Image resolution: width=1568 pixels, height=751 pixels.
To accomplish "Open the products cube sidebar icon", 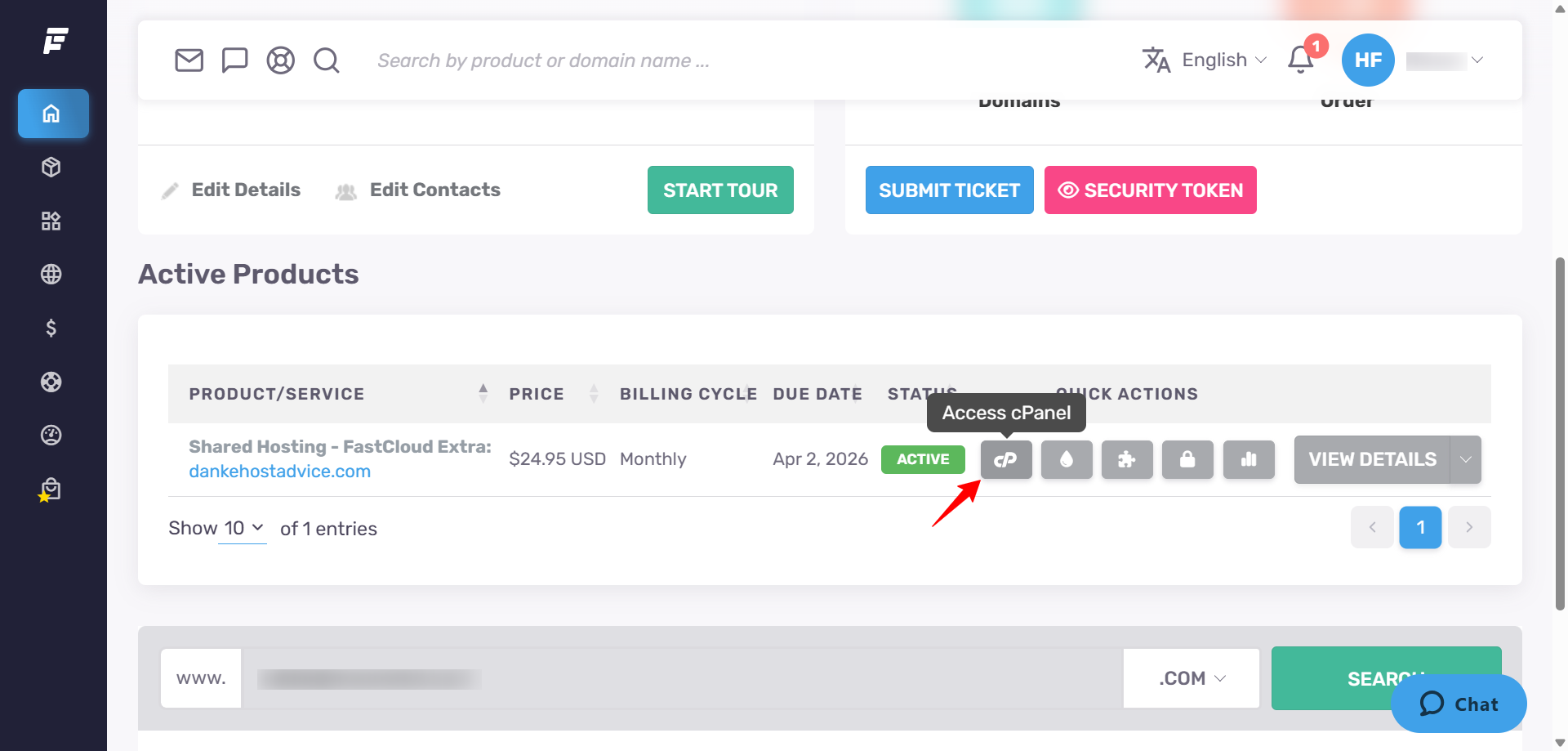I will 51,168.
